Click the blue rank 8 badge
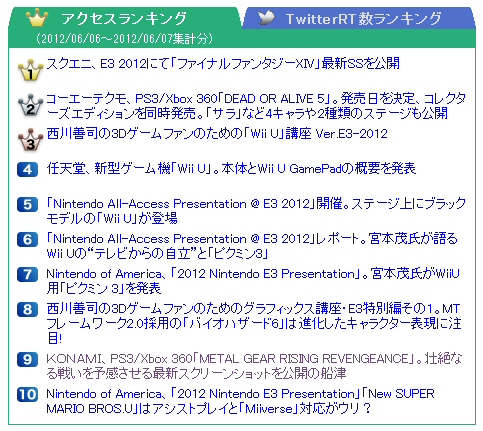The image size is (483, 431). coord(28,309)
